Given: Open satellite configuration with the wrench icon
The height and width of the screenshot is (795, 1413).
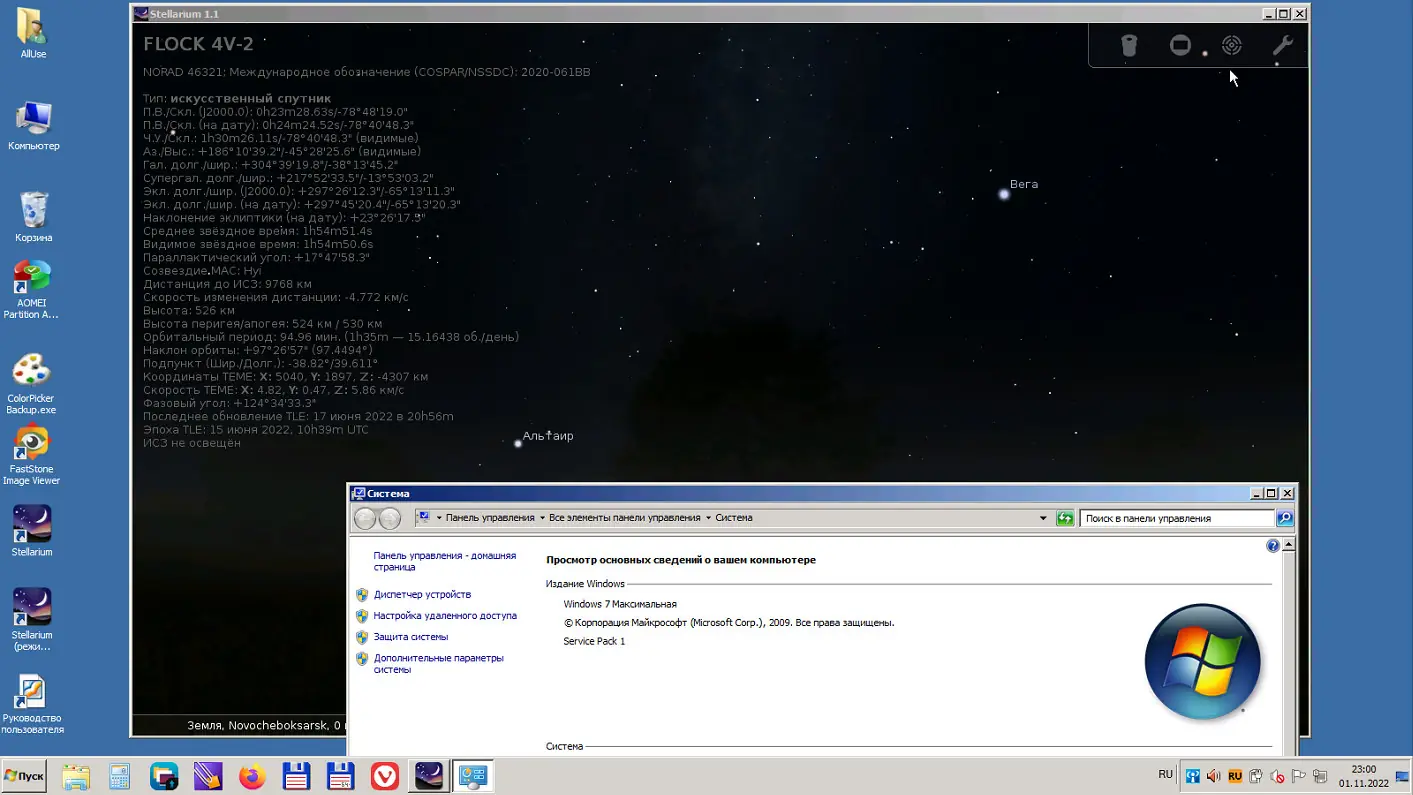Looking at the screenshot, I should pos(1283,45).
